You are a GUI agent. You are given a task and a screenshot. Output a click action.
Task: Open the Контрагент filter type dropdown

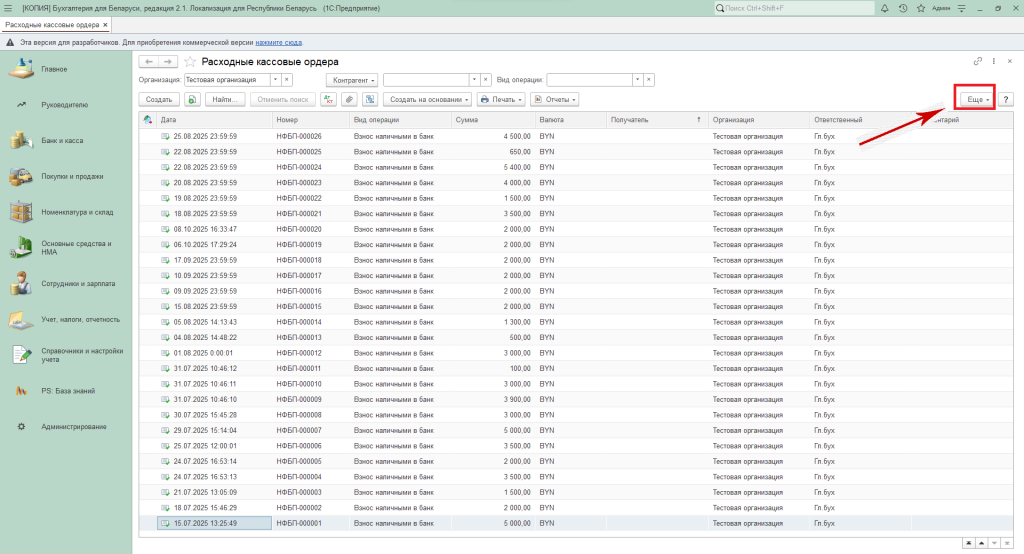pyautogui.click(x=352, y=79)
